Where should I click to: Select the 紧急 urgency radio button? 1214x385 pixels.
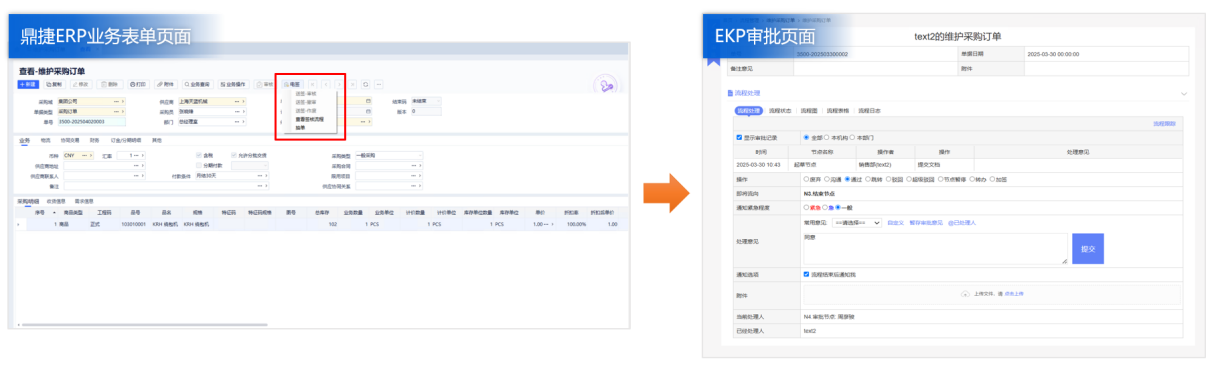pos(806,207)
